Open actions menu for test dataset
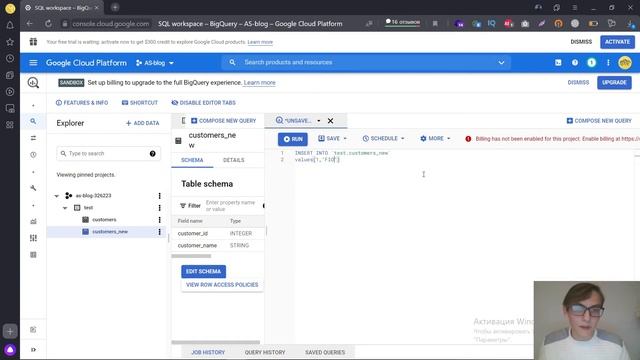This screenshot has width=640, height=360. pyautogui.click(x=160, y=208)
